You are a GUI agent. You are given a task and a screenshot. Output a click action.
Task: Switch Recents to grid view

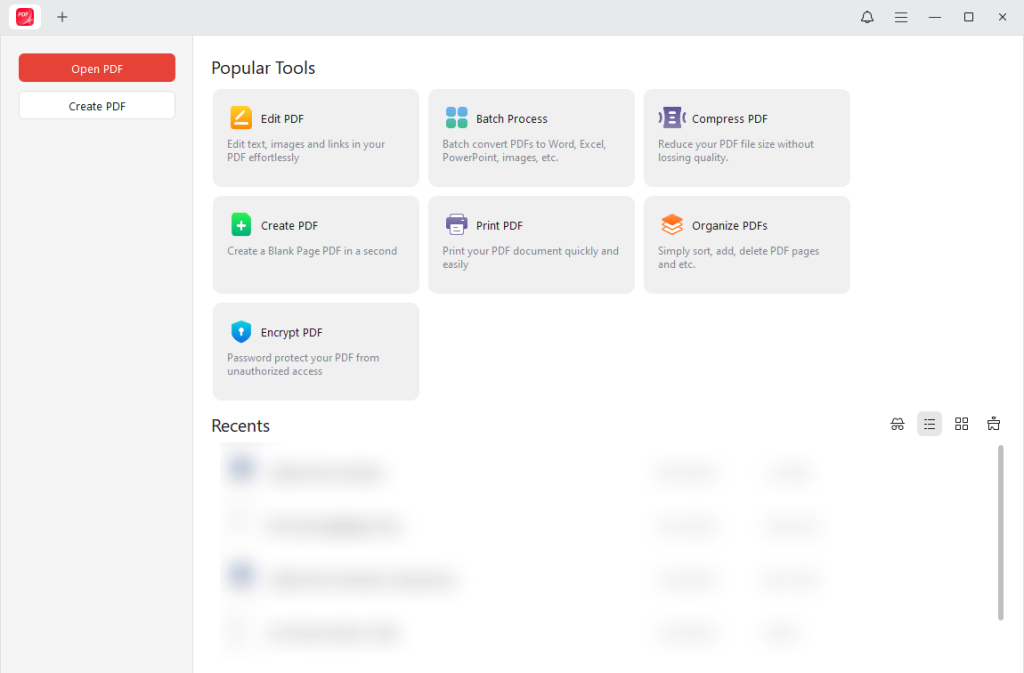[961, 423]
